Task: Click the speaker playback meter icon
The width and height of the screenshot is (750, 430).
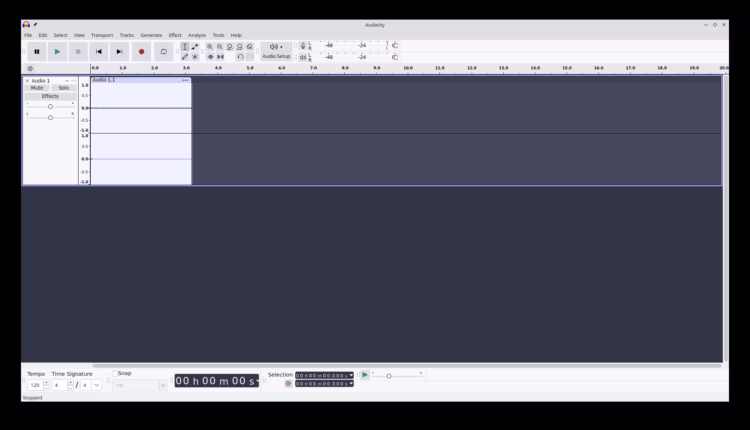Action: (x=303, y=57)
